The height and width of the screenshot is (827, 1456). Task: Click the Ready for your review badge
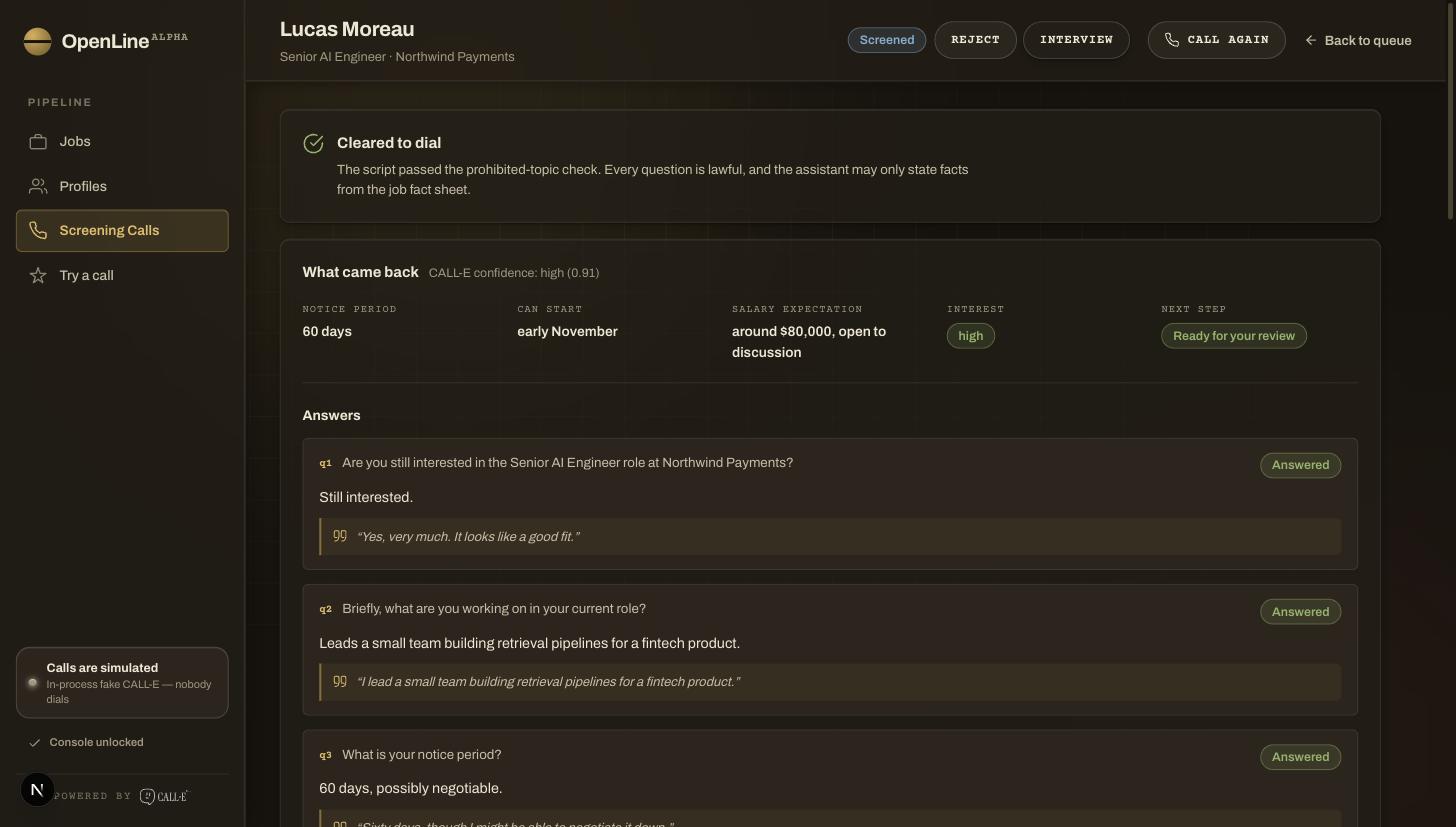pyautogui.click(x=1234, y=336)
